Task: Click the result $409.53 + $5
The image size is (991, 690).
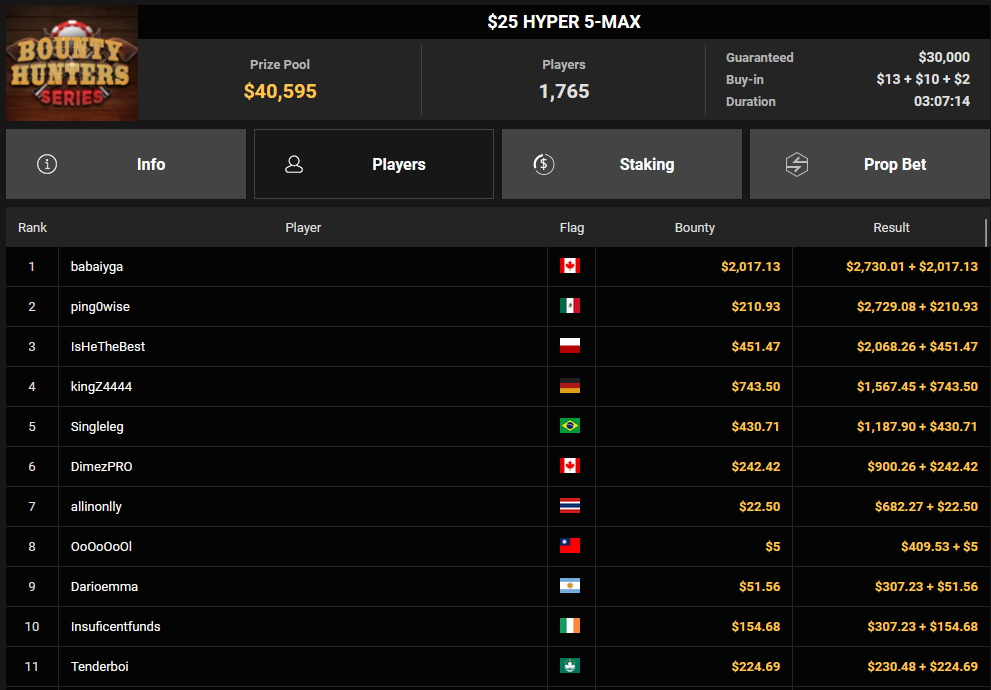Action: coord(939,547)
